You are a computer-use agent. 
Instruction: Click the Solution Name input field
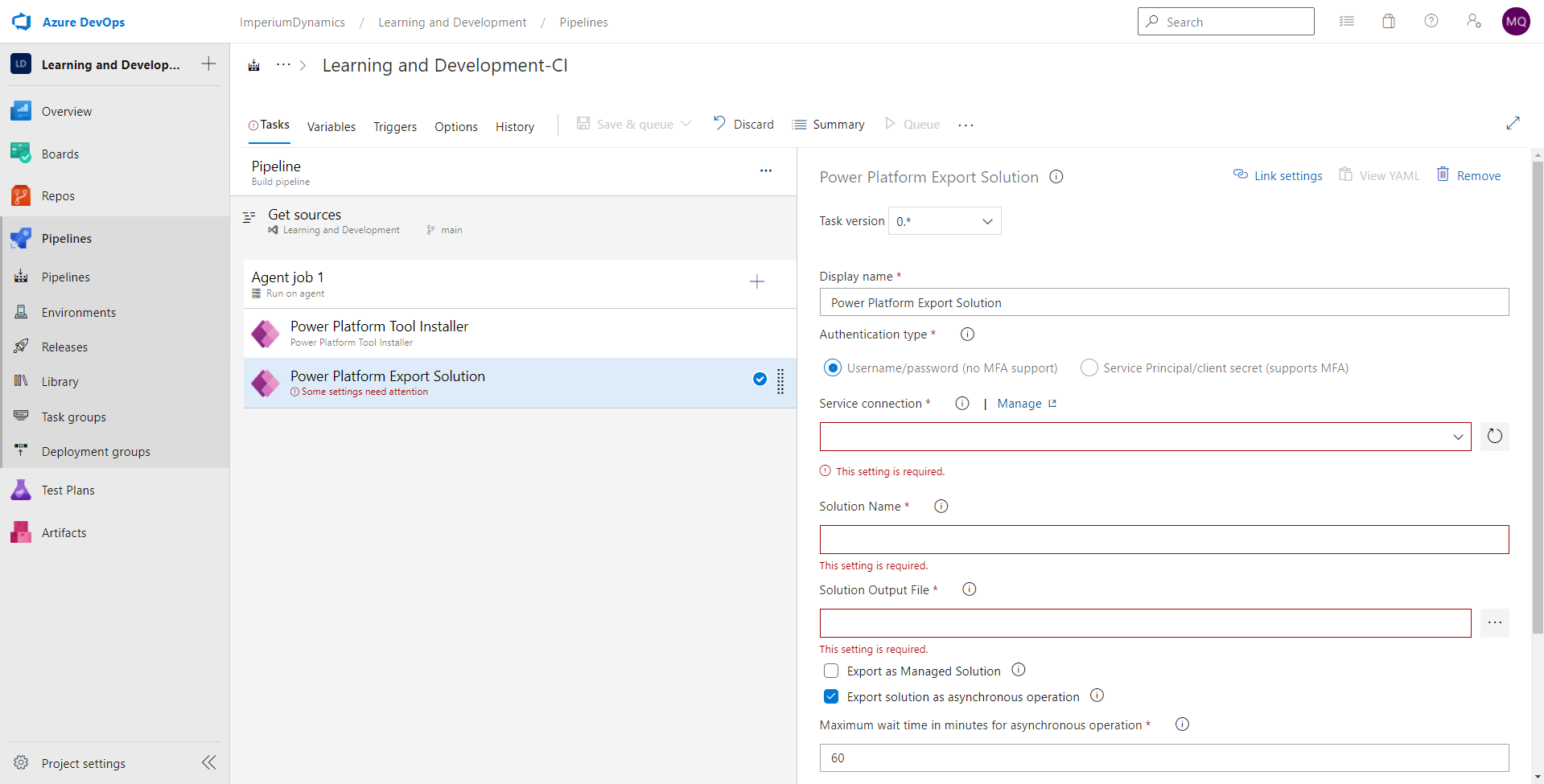pyautogui.click(x=1163, y=539)
